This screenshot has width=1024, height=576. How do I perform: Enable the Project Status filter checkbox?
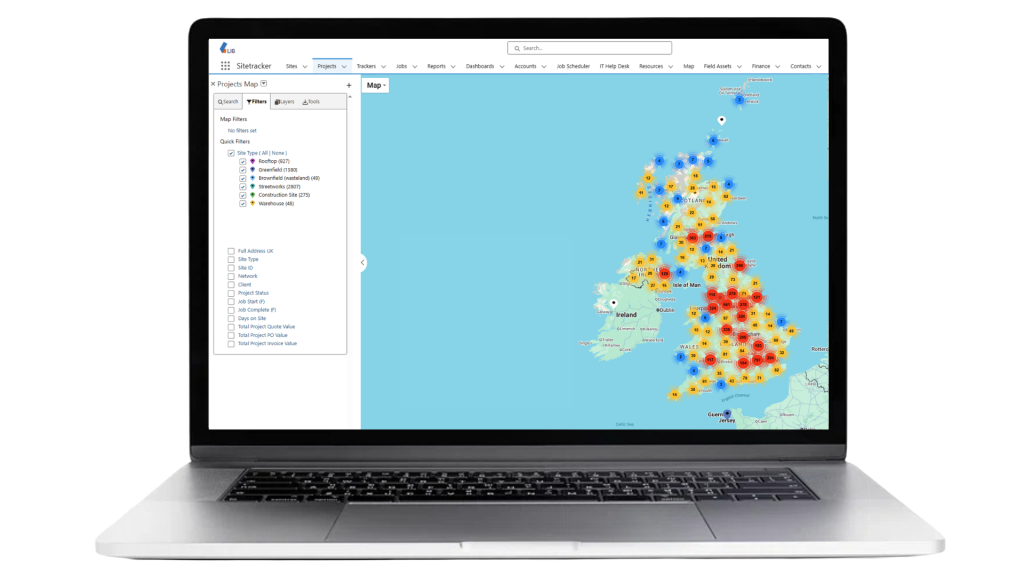tap(231, 293)
